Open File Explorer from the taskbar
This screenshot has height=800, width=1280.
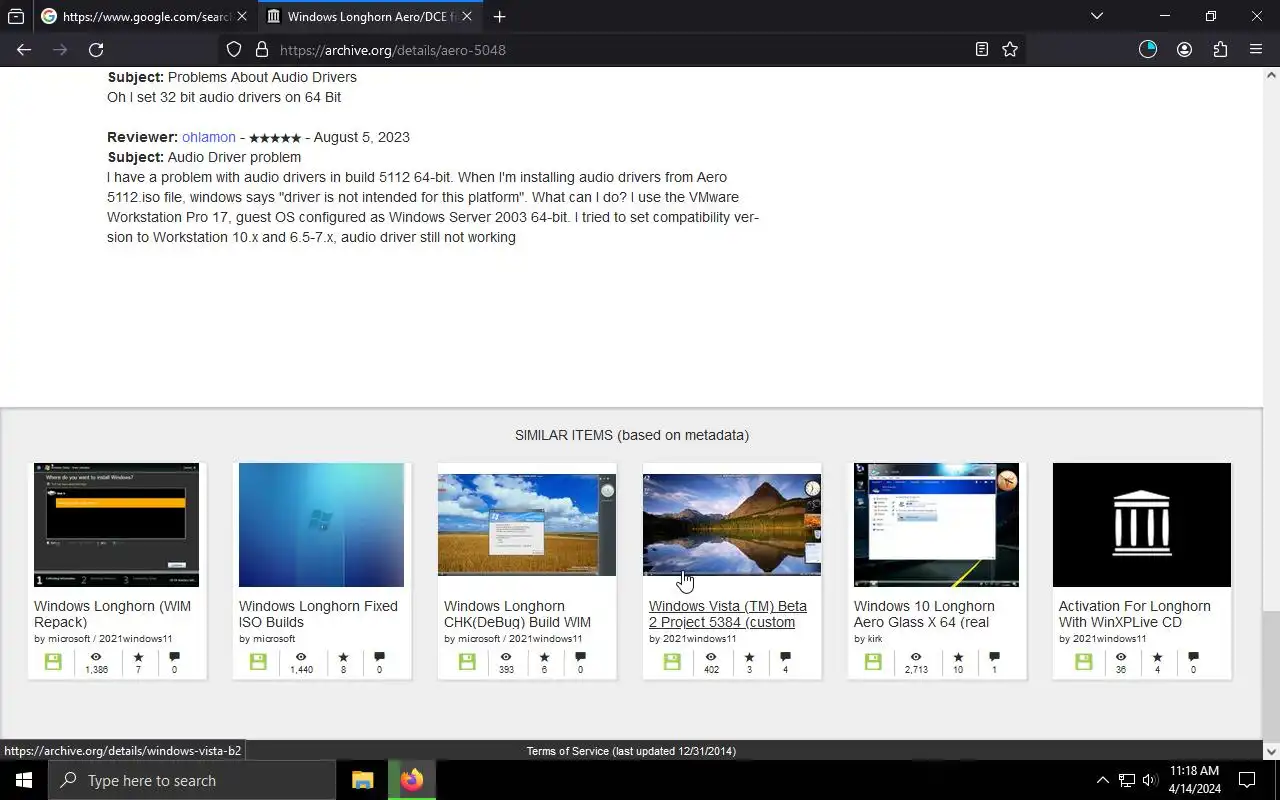coord(362,780)
